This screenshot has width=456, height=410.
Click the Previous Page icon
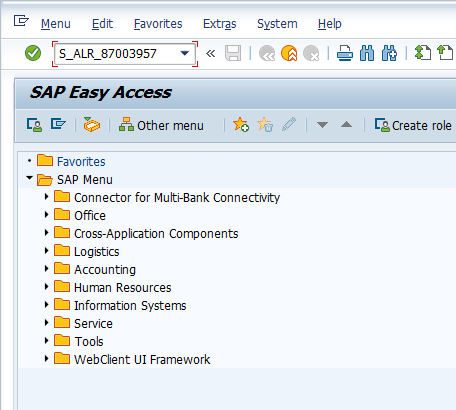pos(445,53)
